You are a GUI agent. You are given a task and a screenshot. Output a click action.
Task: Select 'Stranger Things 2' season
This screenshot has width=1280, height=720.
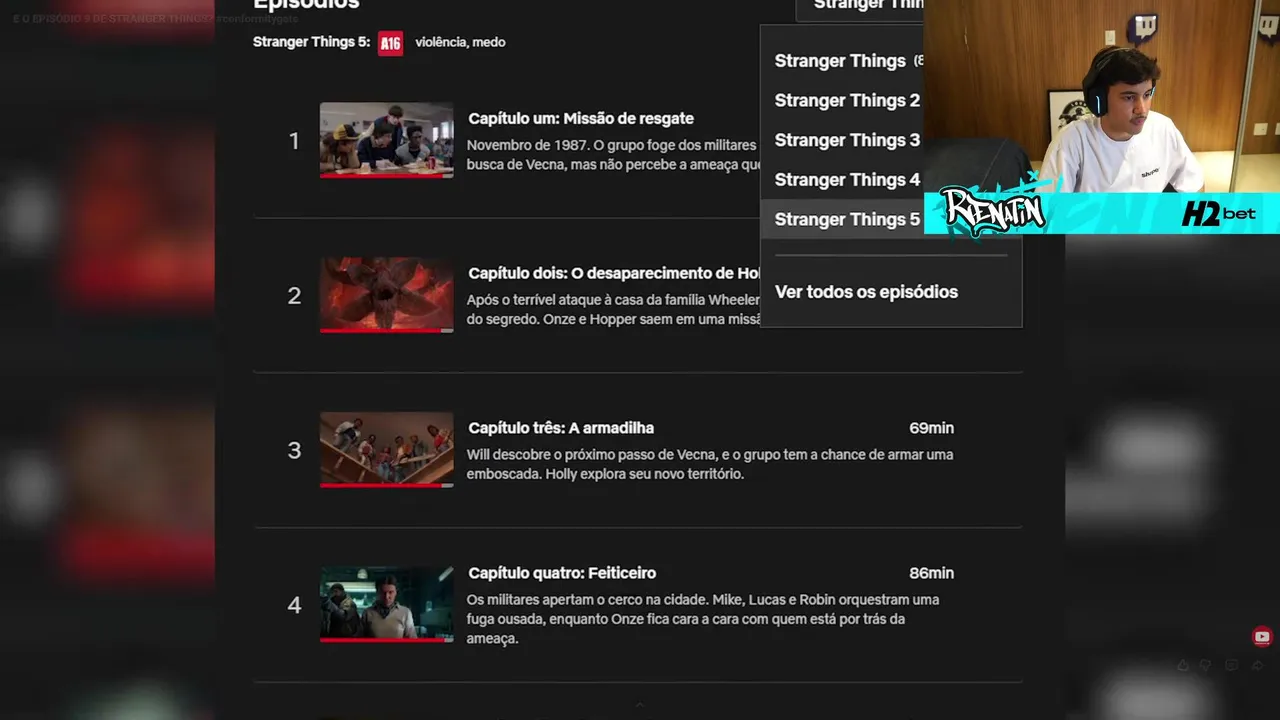[847, 100]
